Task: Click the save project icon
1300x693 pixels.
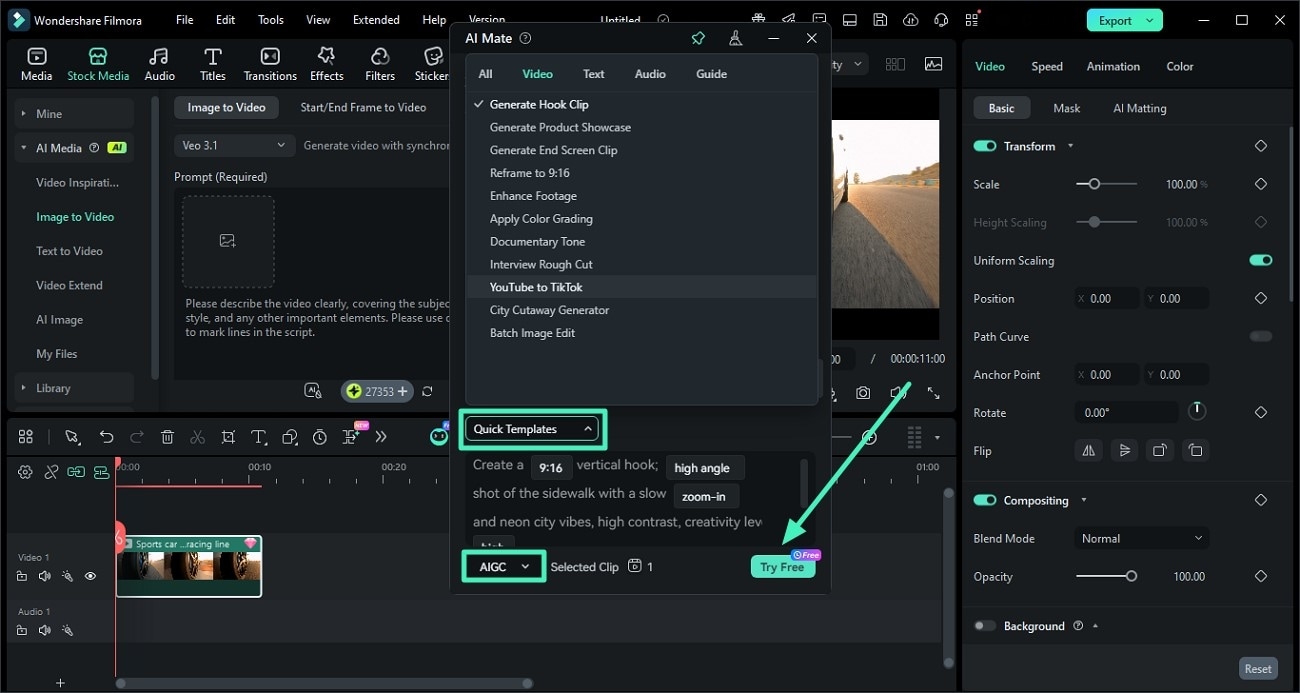Action: click(x=879, y=20)
